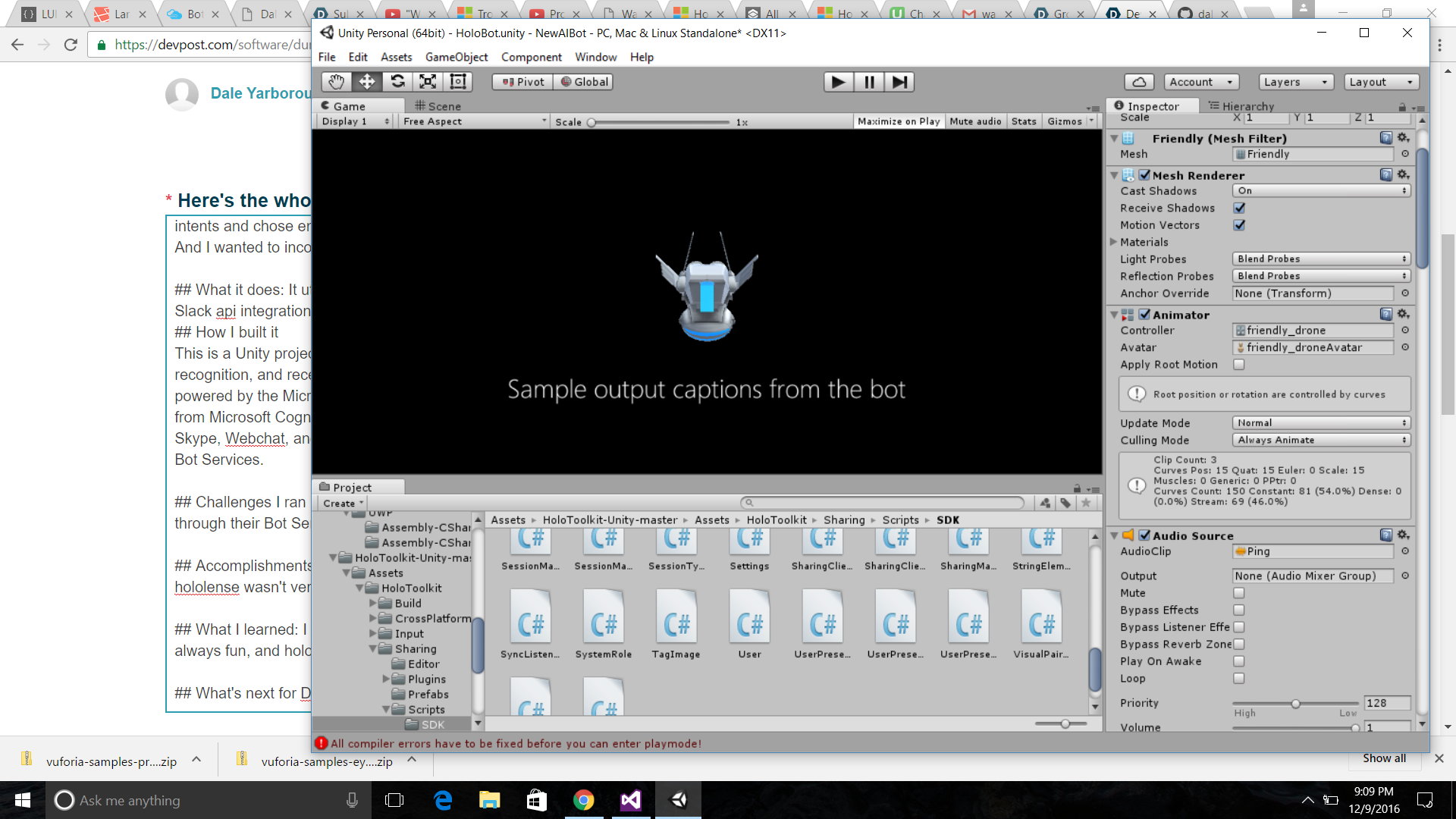Adjust the audio Priority slider
The height and width of the screenshot is (819, 1456).
click(x=1295, y=704)
